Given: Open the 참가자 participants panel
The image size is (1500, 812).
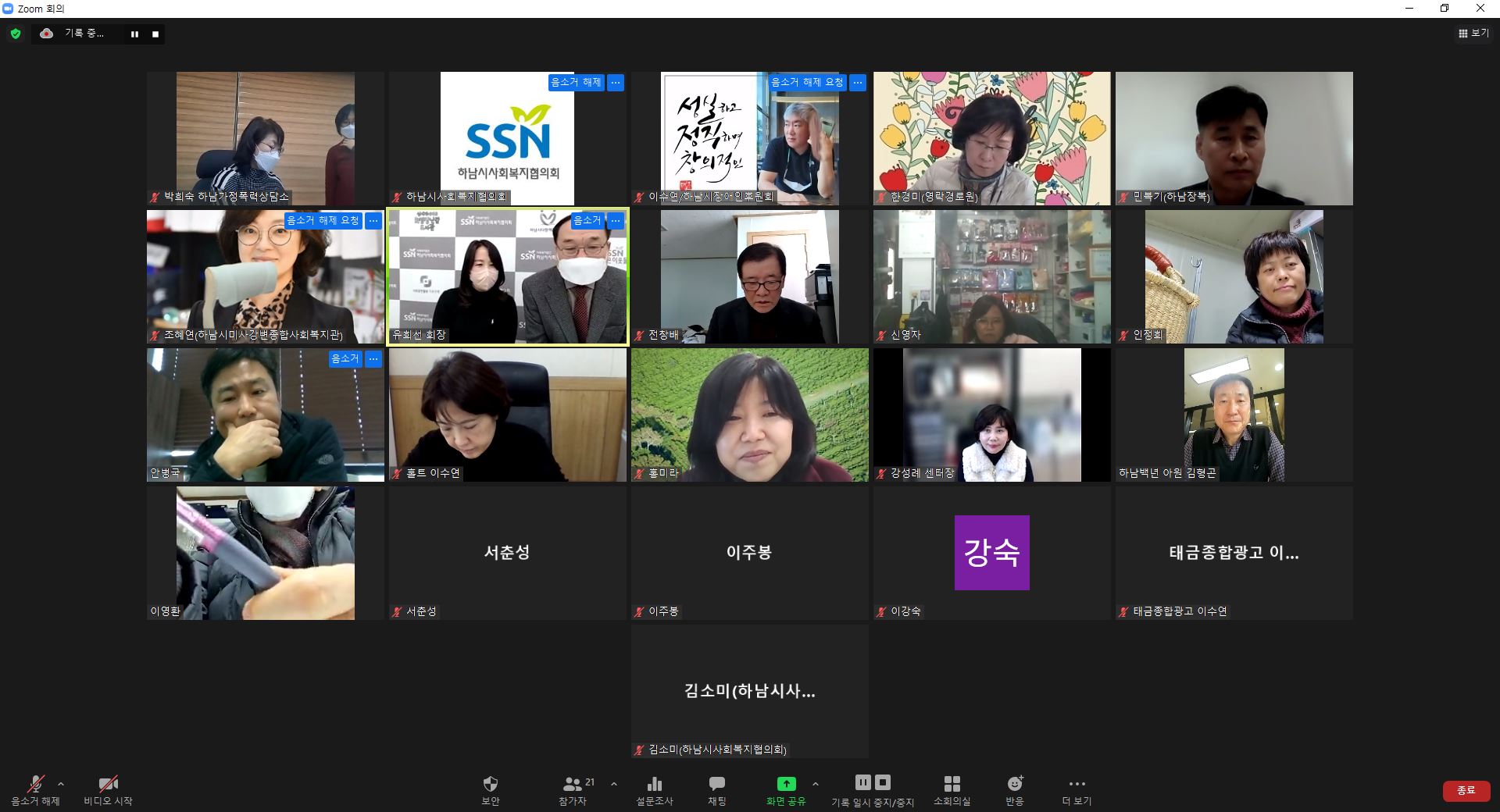Looking at the screenshot, I should point(573,789).
